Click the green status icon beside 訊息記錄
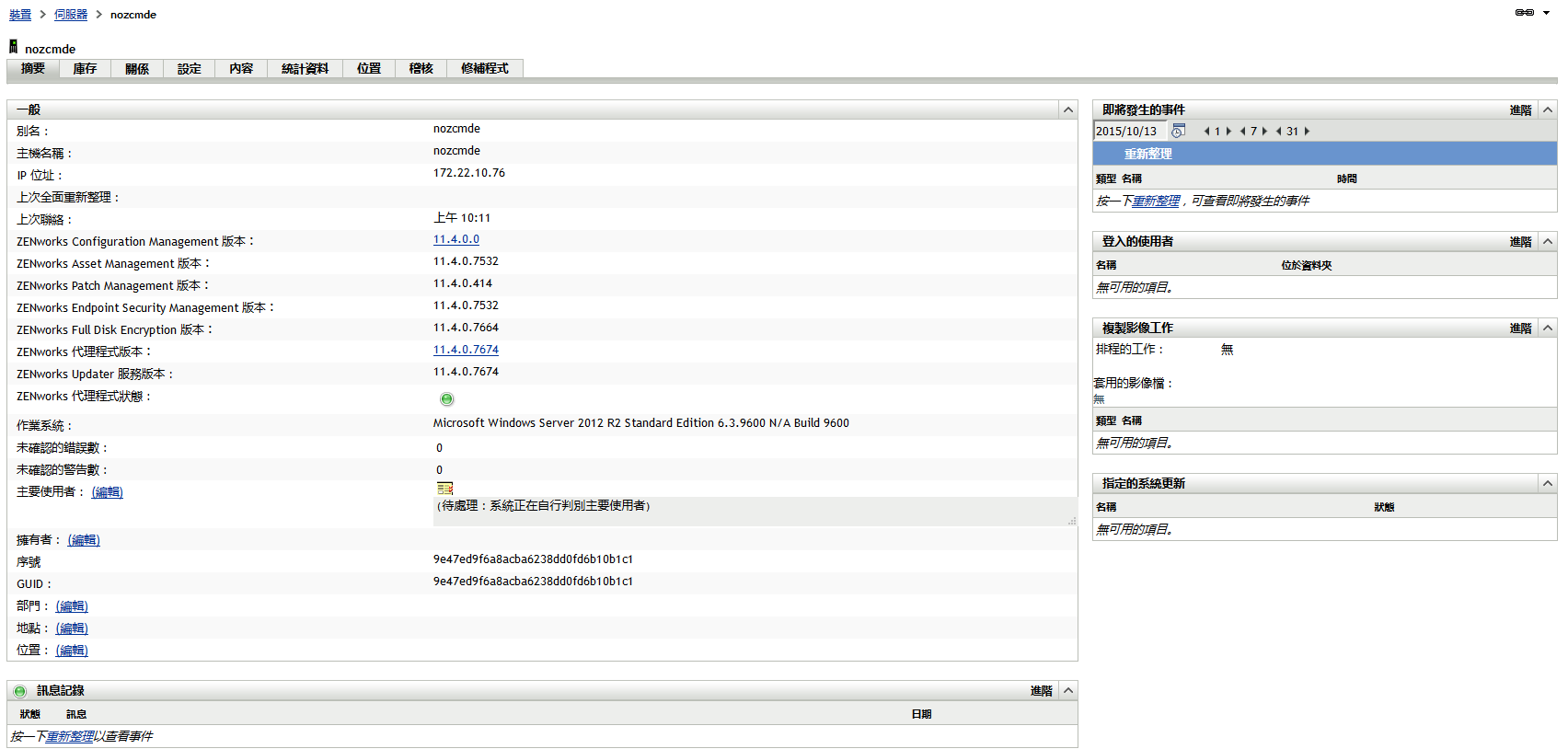 point(20,691)
